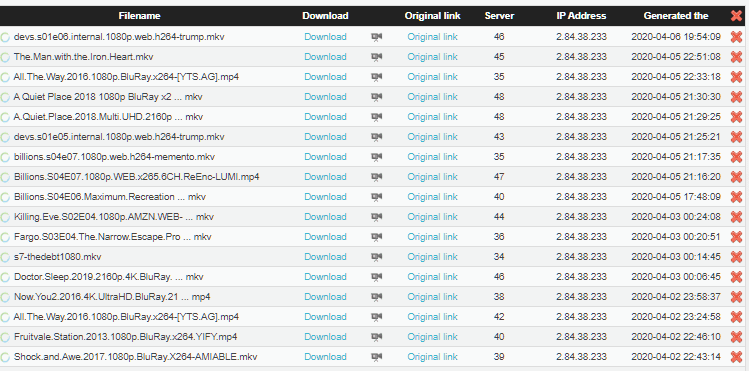Viewport: 749px width, 371px height.
Task: Remove the A Quiet Place 2018 1080p entry
Action: pos(736,97)
